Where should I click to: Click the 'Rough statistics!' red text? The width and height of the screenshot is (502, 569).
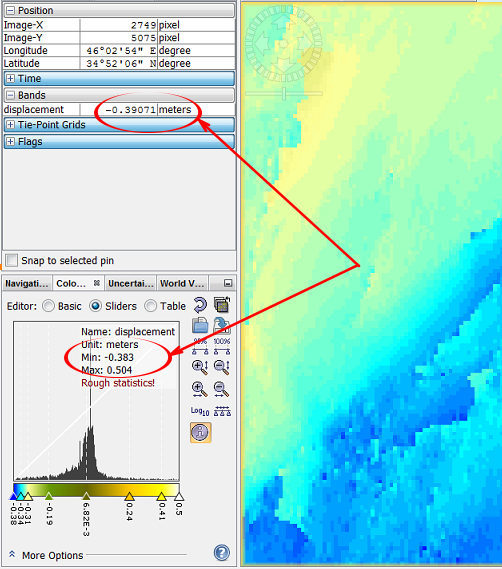pos(118,383)
